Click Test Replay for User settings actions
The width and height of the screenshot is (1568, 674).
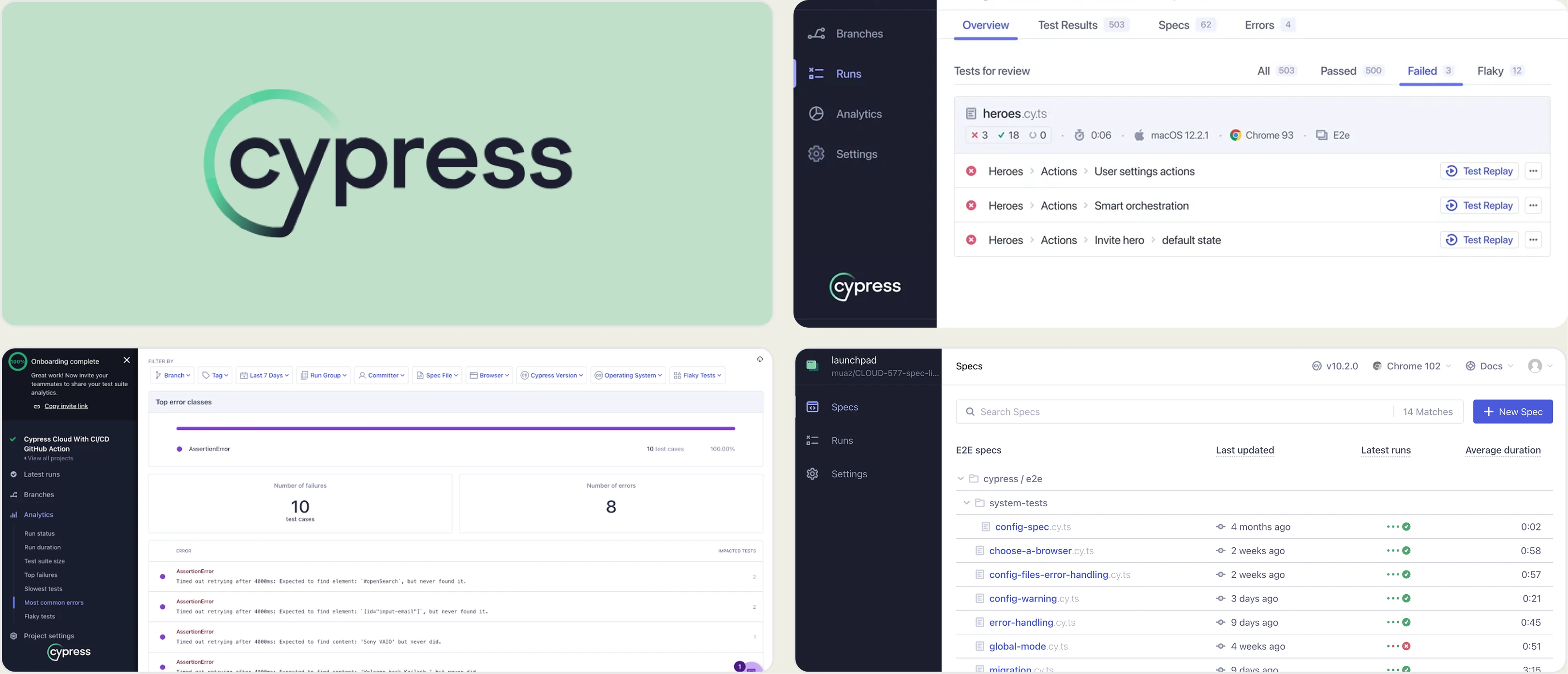click(1479, 171)
